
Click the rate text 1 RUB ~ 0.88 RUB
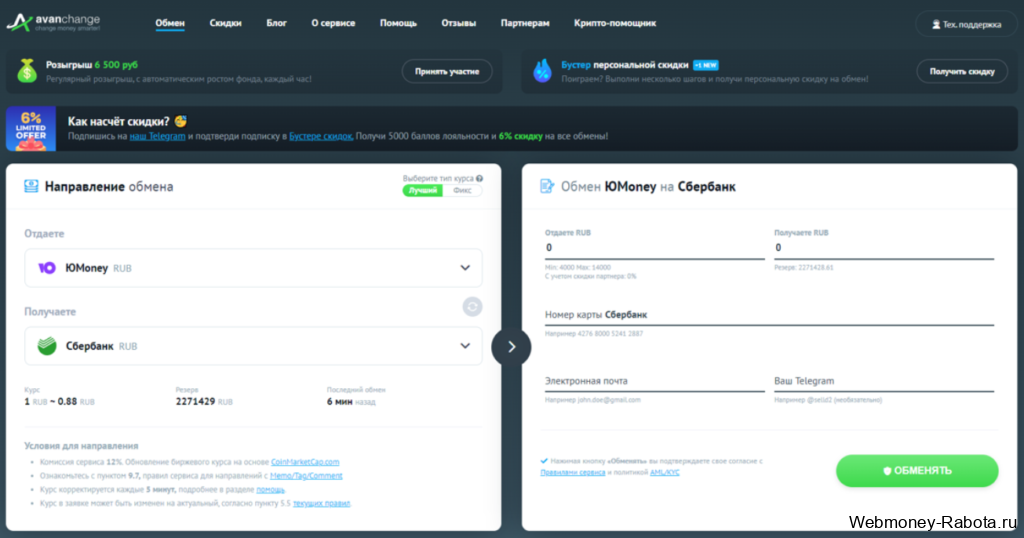[59, 402]
